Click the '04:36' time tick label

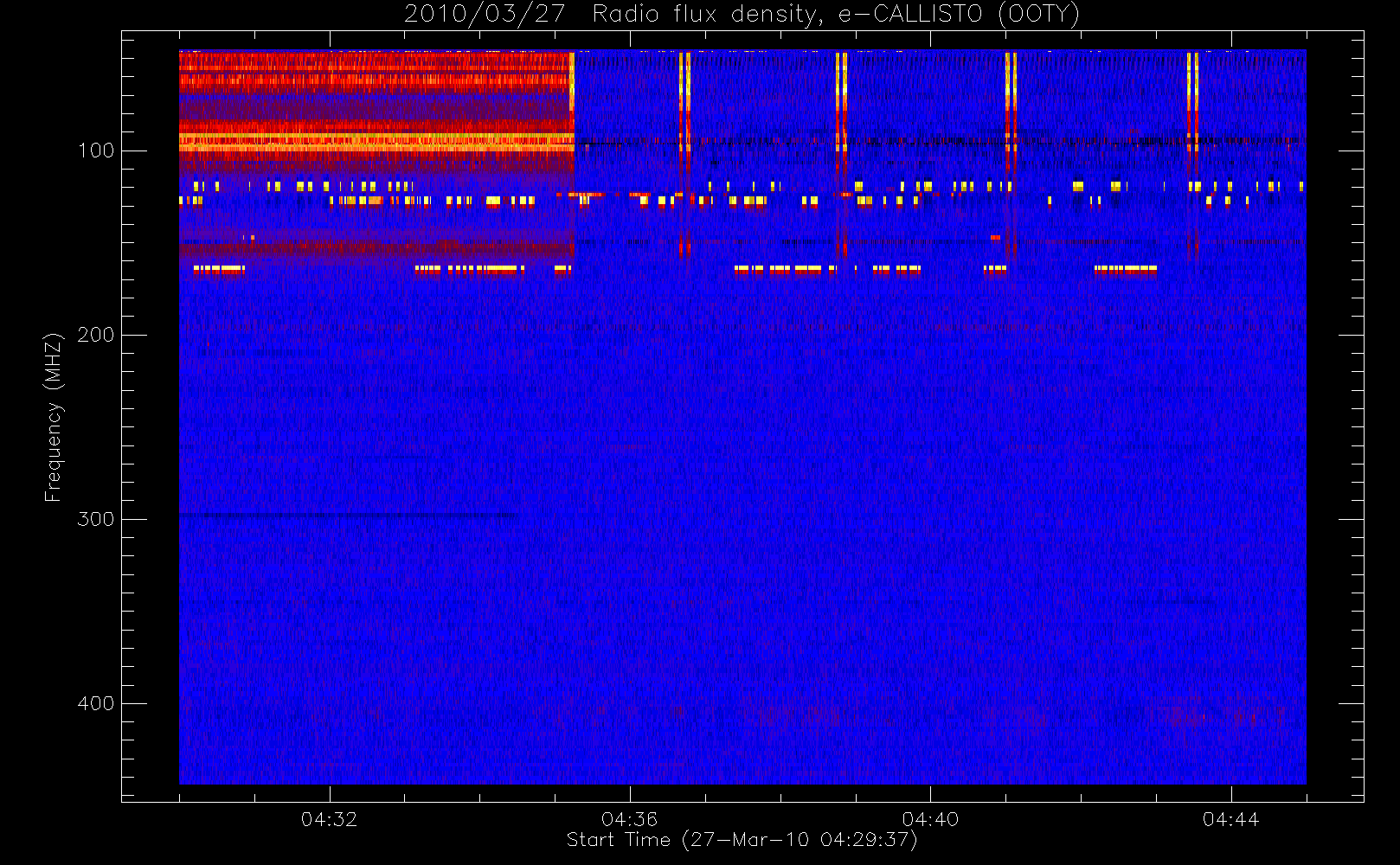tap(630, 819)
